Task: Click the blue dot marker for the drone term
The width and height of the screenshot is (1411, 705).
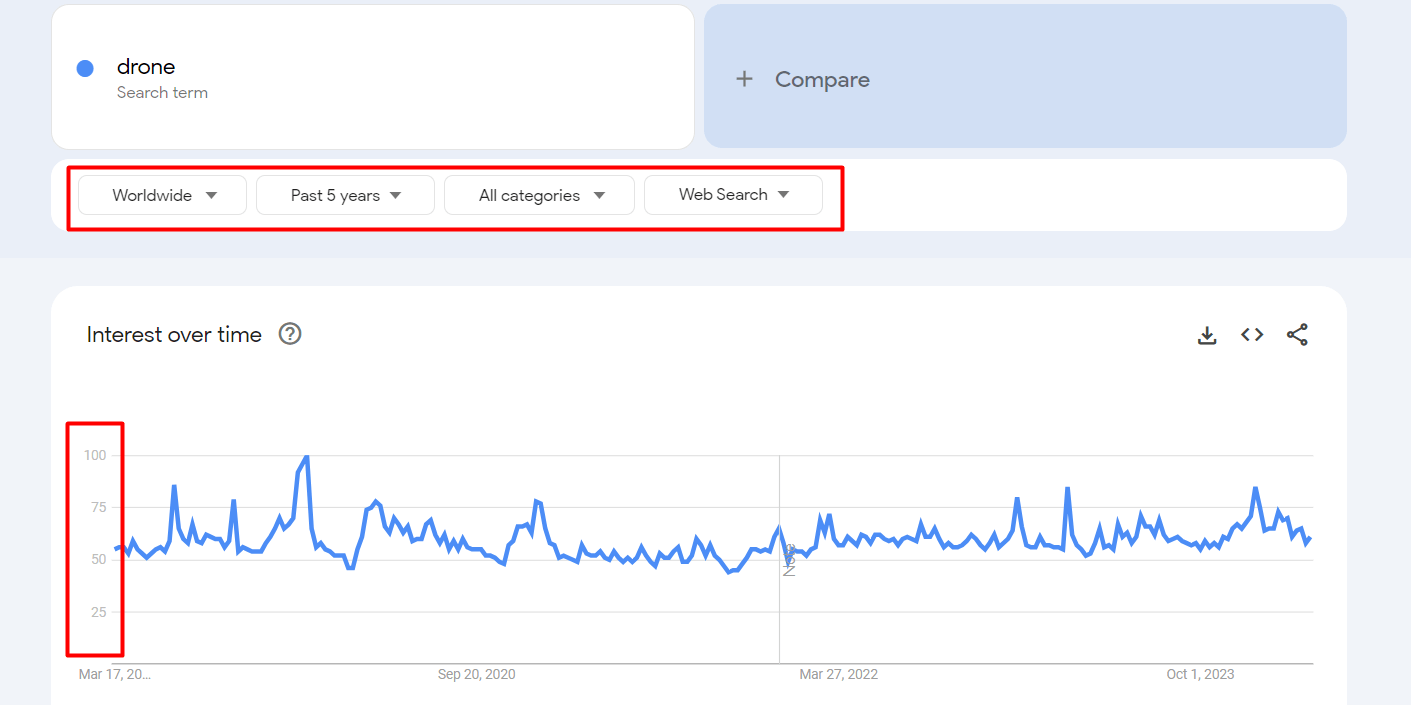Action: tap(85, 67)
